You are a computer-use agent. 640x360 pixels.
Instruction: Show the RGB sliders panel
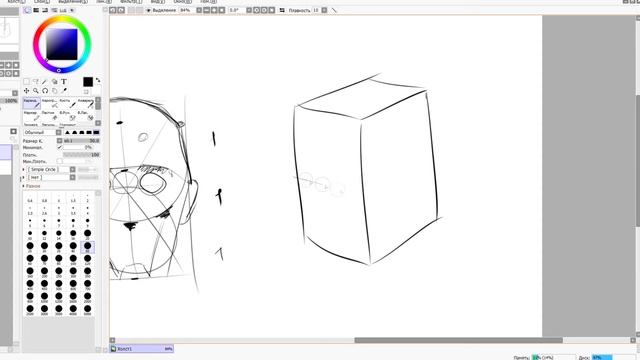pyautogui.click(x=36, y=10)
